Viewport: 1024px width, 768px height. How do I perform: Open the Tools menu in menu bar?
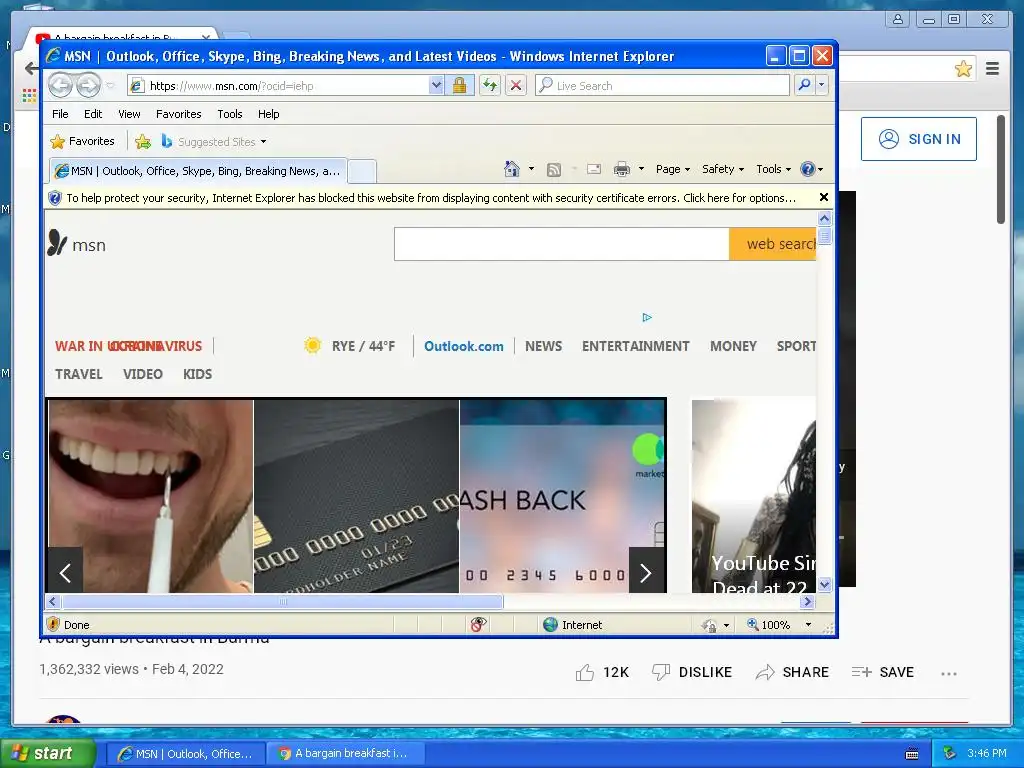coord(230,114)
